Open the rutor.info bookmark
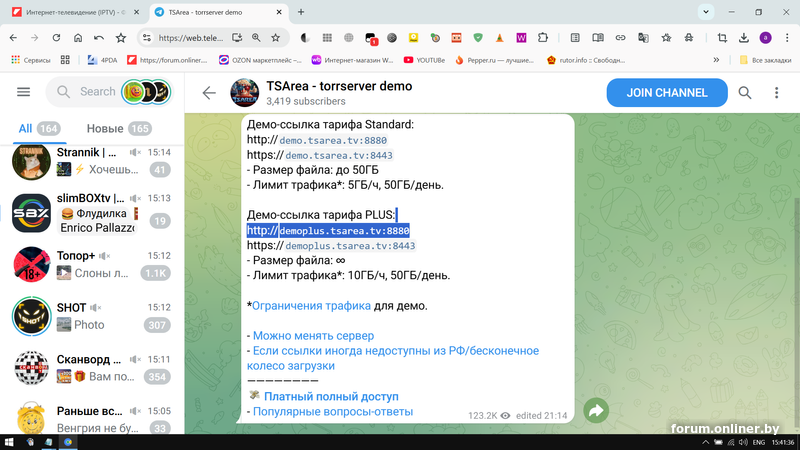The height and width of the screenshot is (450, 800). 586,60
